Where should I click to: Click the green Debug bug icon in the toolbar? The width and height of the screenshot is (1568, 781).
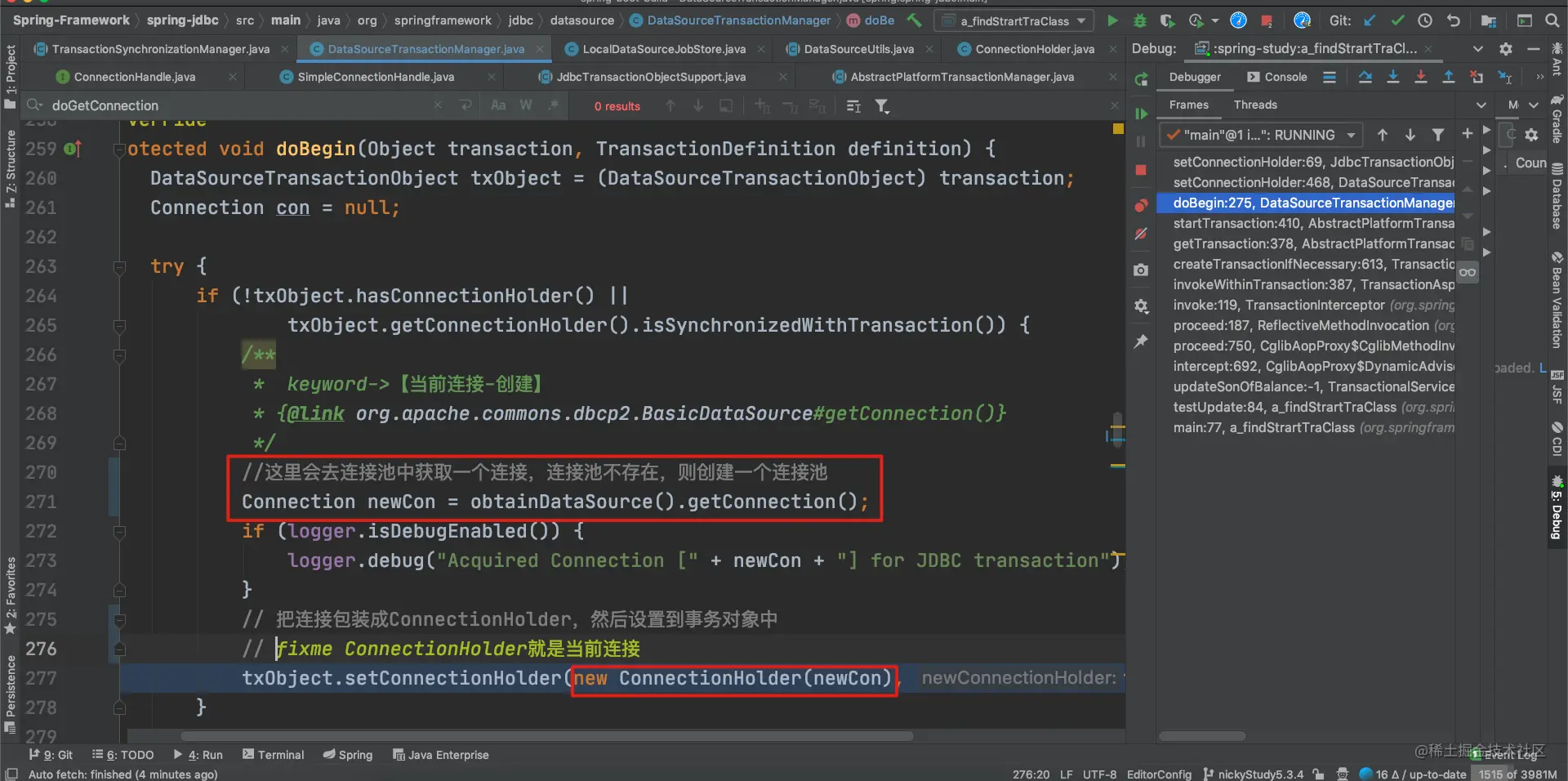(1140, 20)
